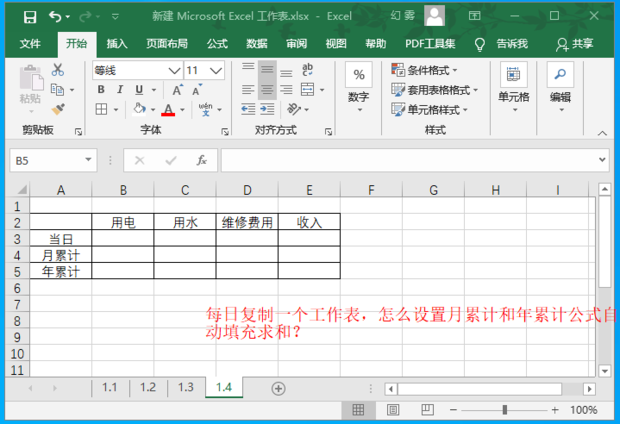Open Ribbon Display Options icon

tap(474, 16)
